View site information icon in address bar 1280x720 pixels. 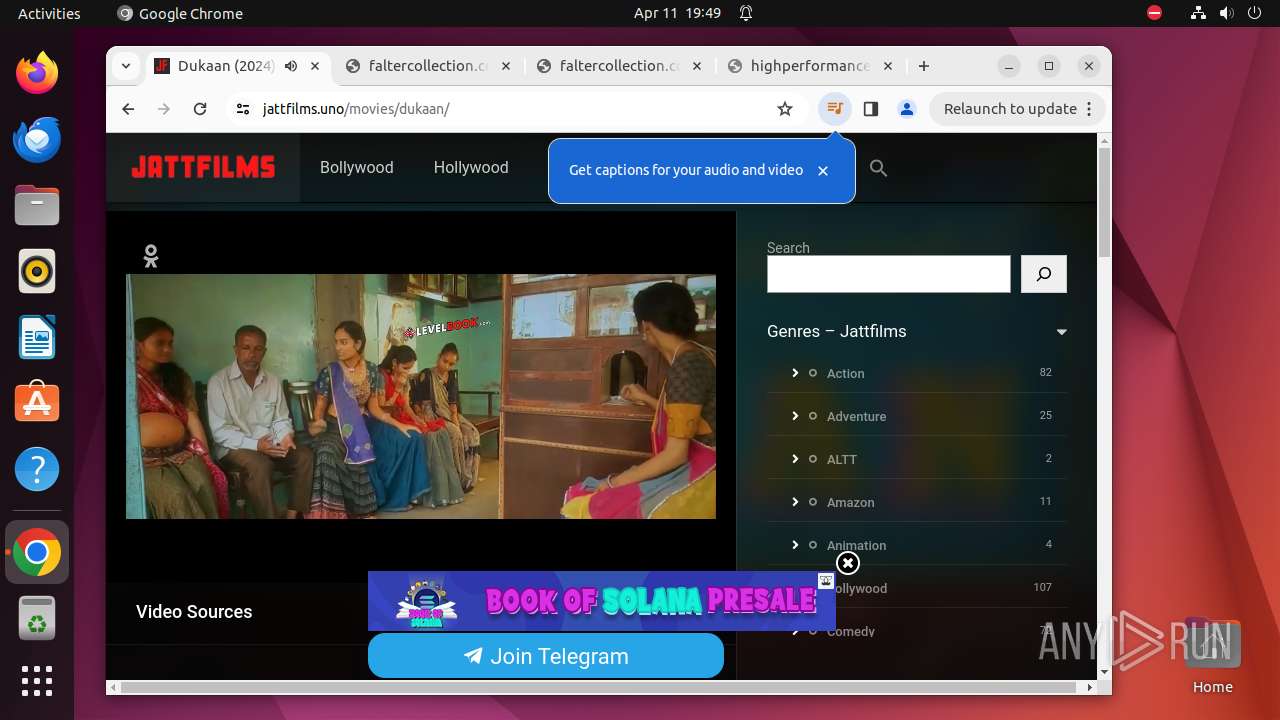(243, 109)
